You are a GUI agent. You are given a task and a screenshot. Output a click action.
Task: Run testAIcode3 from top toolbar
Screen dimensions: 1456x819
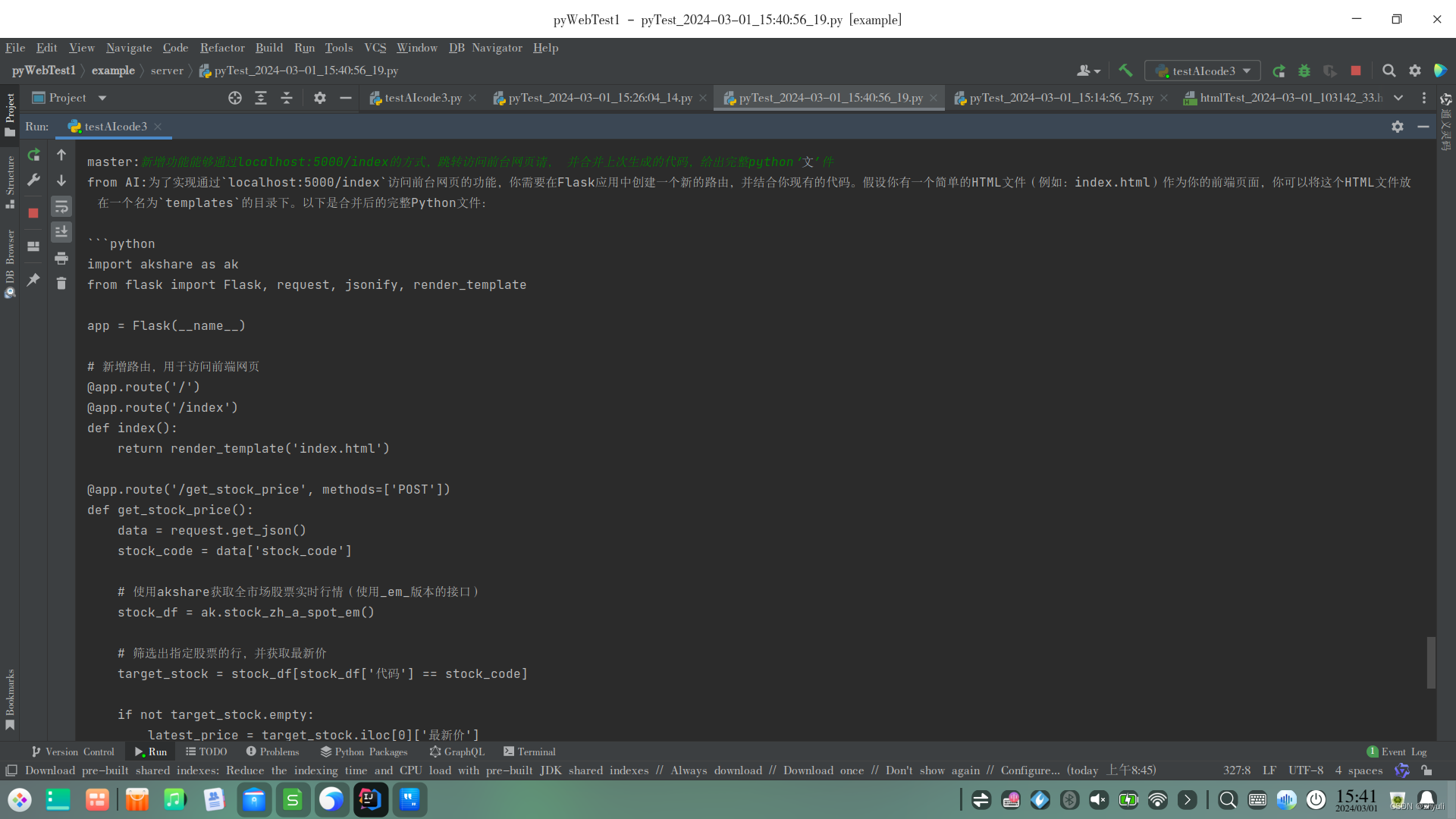click(x=1279, y=71)
